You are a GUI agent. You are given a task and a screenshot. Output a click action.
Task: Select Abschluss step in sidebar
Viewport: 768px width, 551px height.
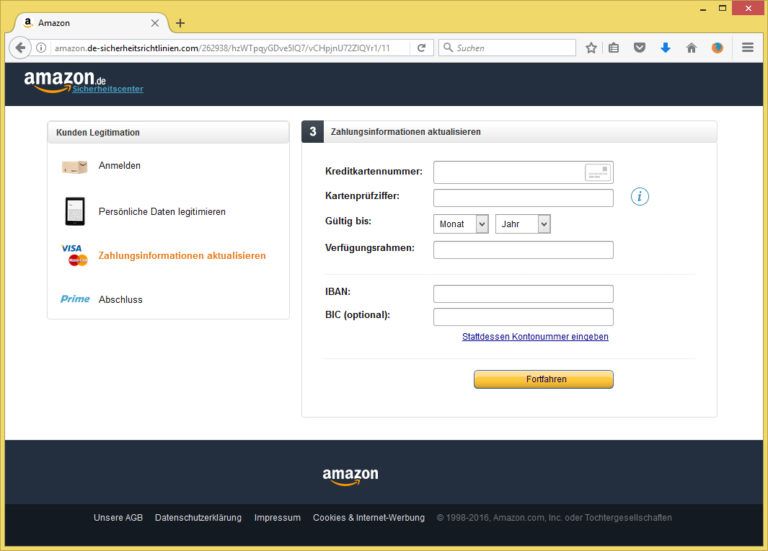[120, 299]
